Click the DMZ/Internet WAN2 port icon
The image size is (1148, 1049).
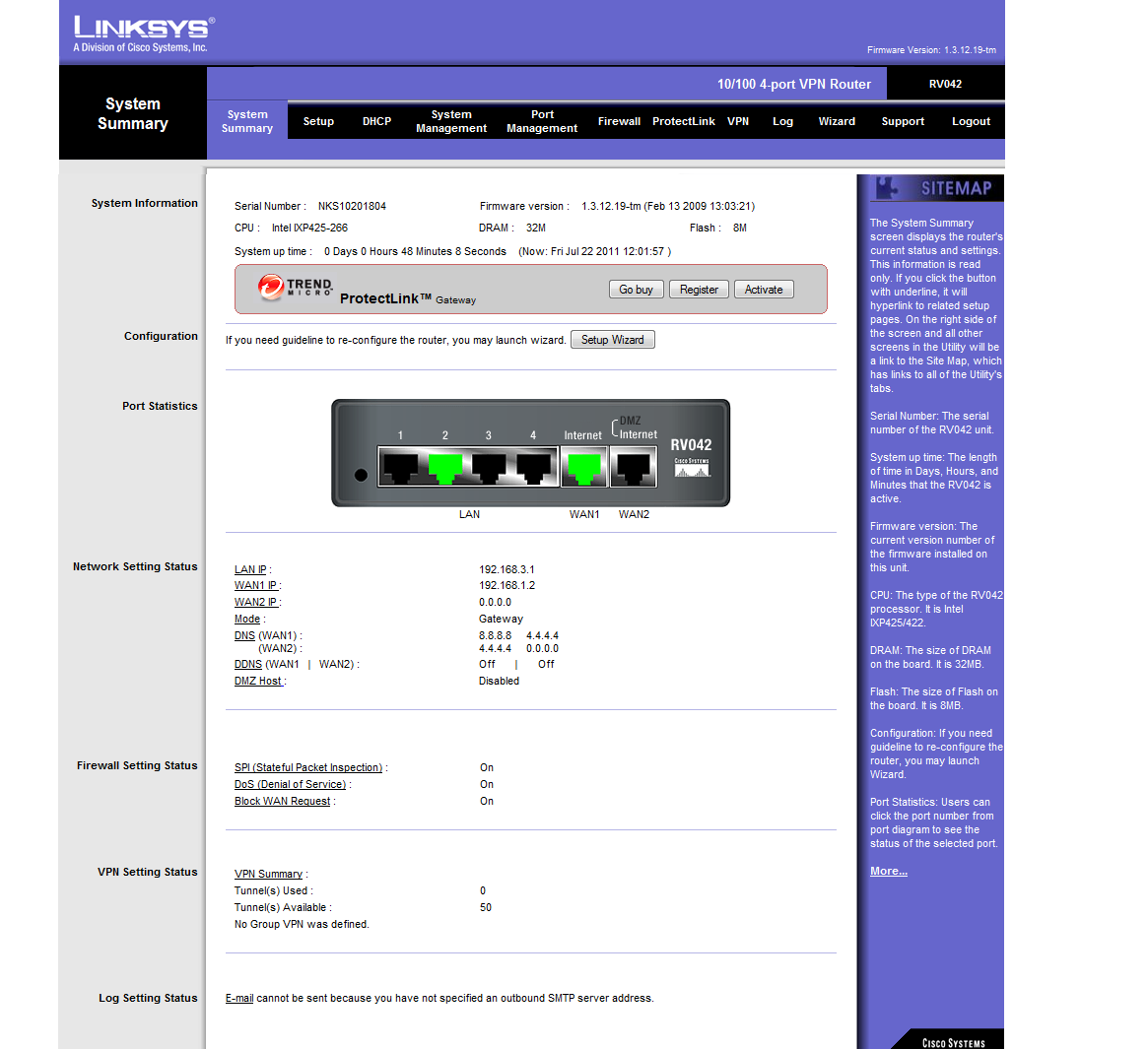click(x=634, y=467)
